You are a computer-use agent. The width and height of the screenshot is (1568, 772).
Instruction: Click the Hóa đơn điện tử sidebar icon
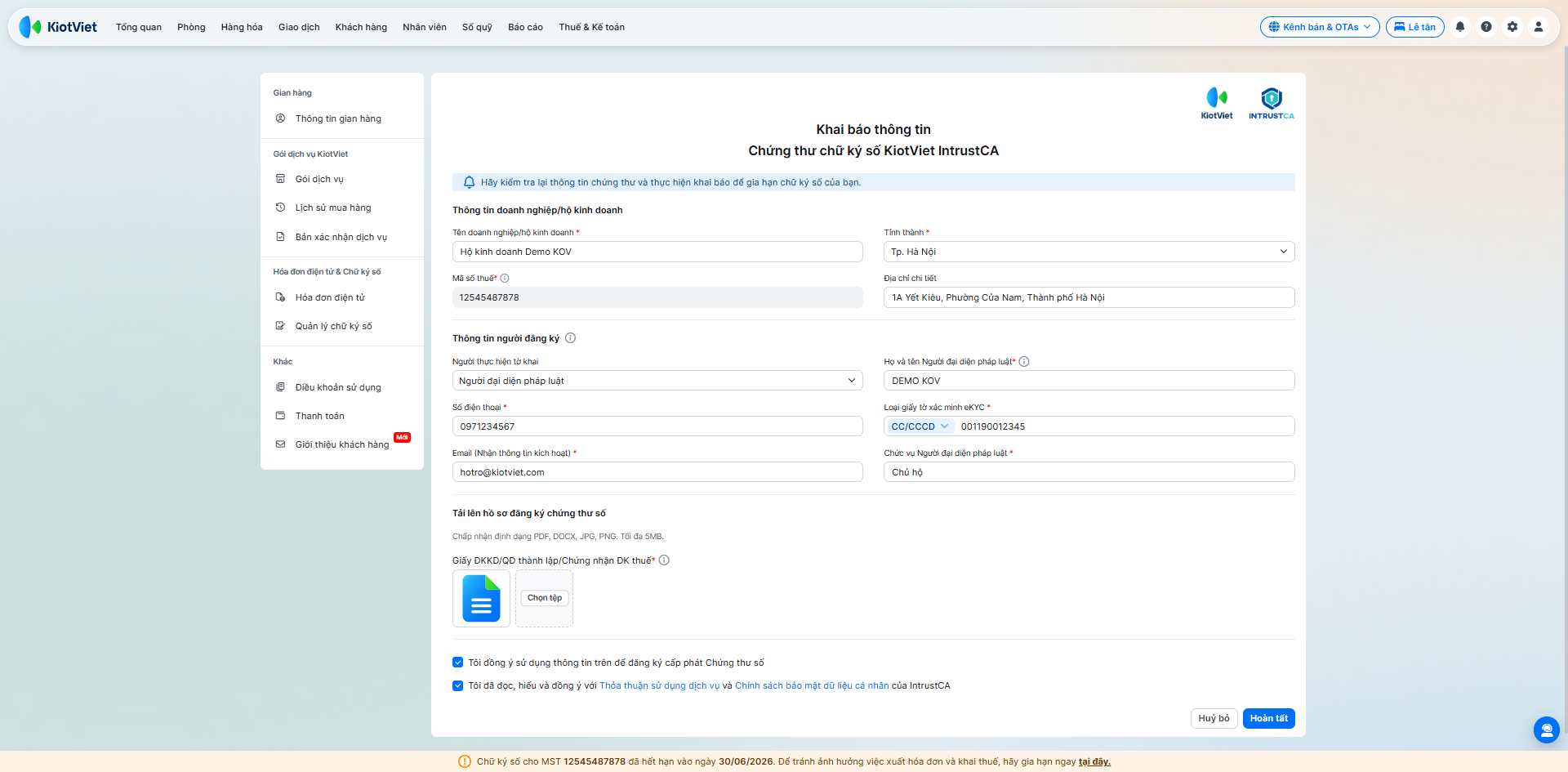pyautogui.click(x=280, y=297)
